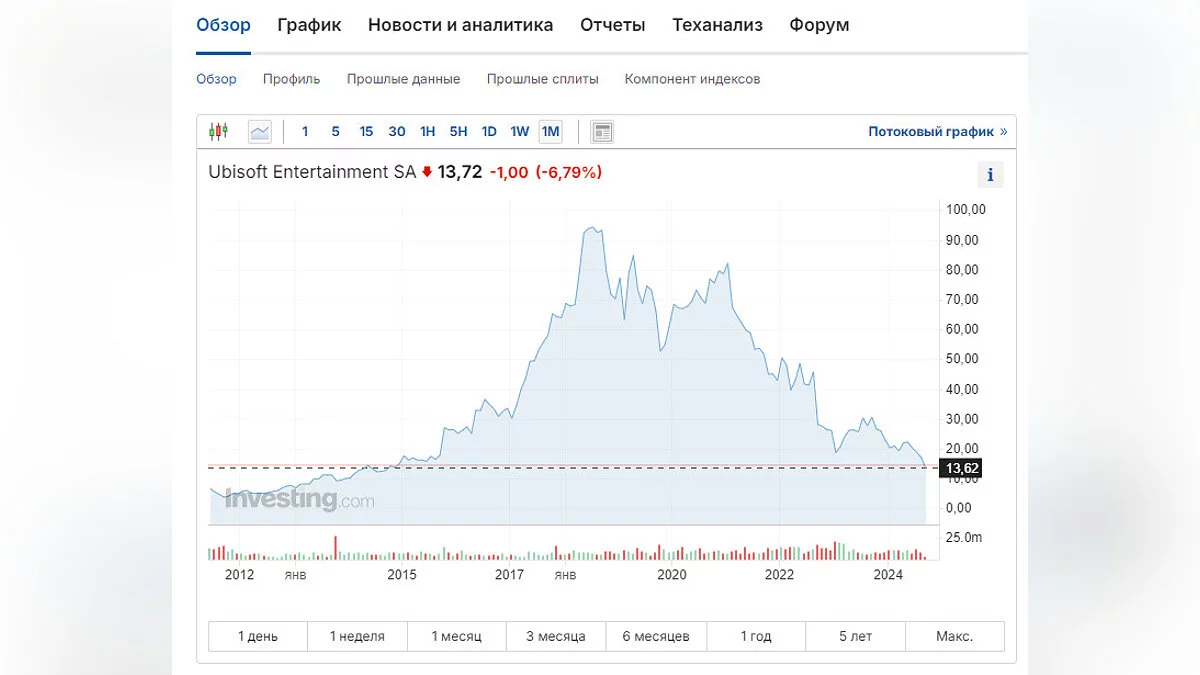The width and height of the screenshot is (1200, 675).
Task: Choose the 5H interval
Action: click(458, 131)
